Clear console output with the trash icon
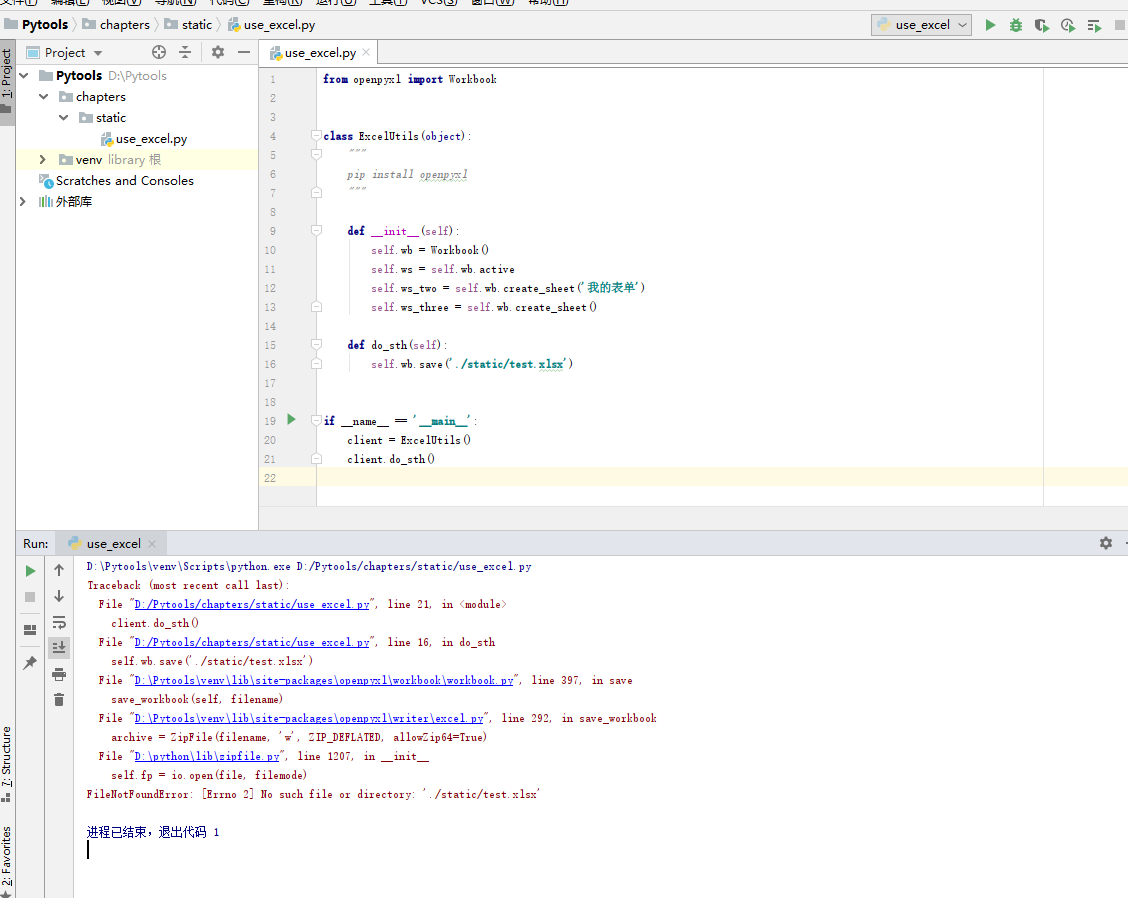This screenshot has height=898, width=1128. point(59,700)
